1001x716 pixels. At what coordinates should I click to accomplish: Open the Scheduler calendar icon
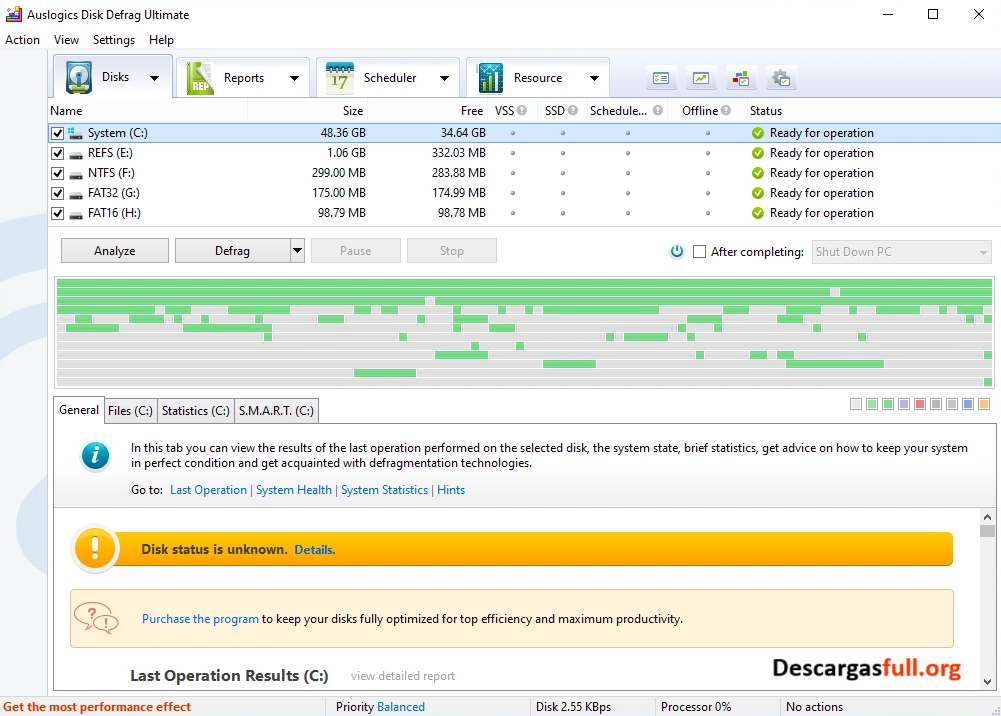click(x=341, y=77)
